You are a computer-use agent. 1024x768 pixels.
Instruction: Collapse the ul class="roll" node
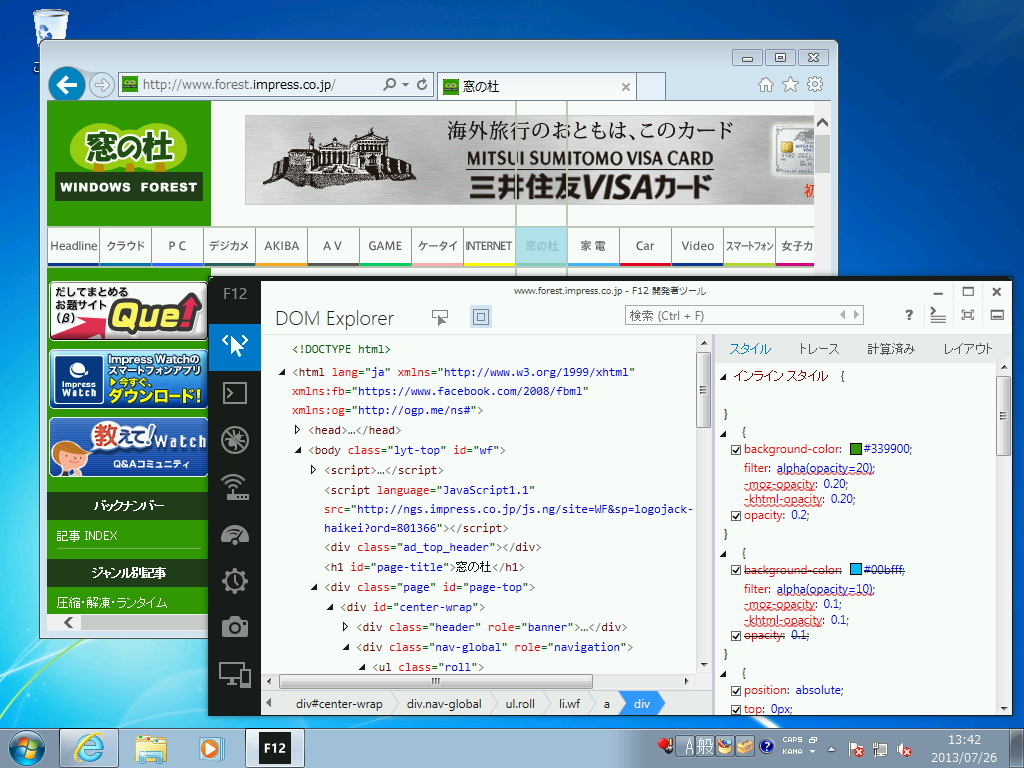[x=362, y=667]
